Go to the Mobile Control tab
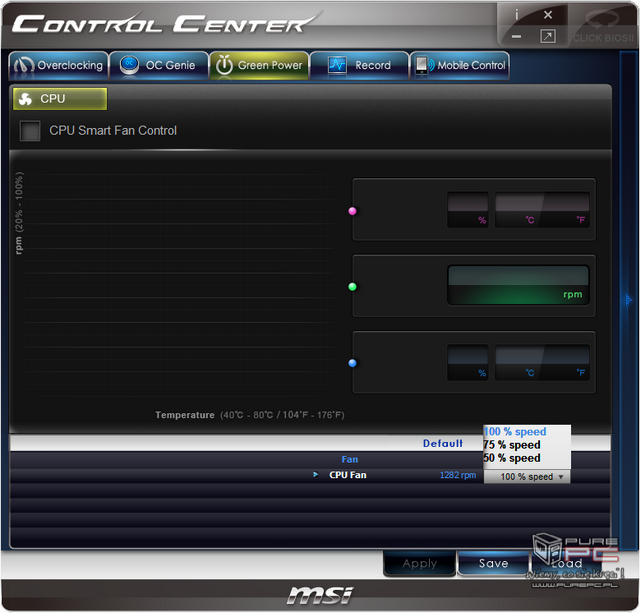 [460, 65]
